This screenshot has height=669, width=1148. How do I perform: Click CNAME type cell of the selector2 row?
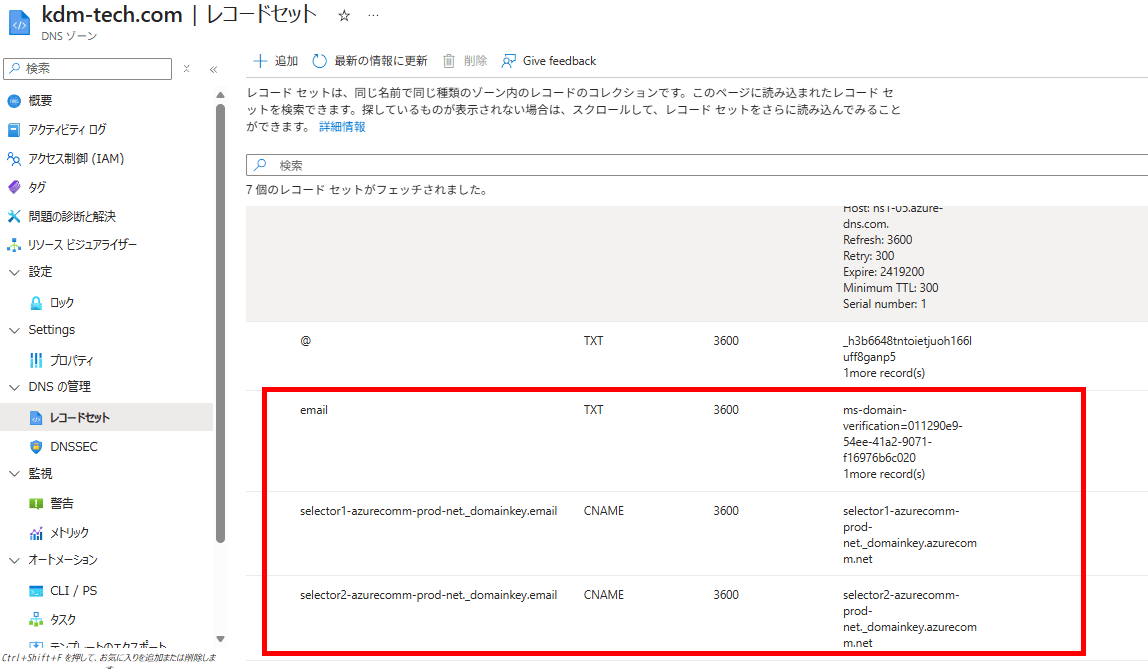[603, 595]
